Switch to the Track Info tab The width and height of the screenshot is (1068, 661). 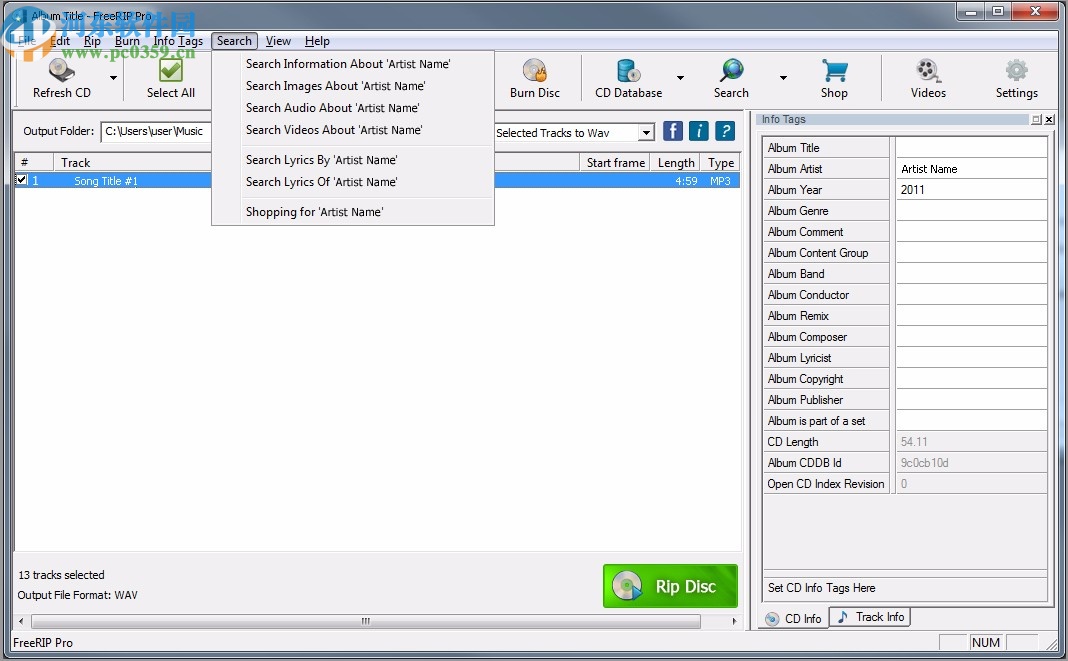point(869,617)
